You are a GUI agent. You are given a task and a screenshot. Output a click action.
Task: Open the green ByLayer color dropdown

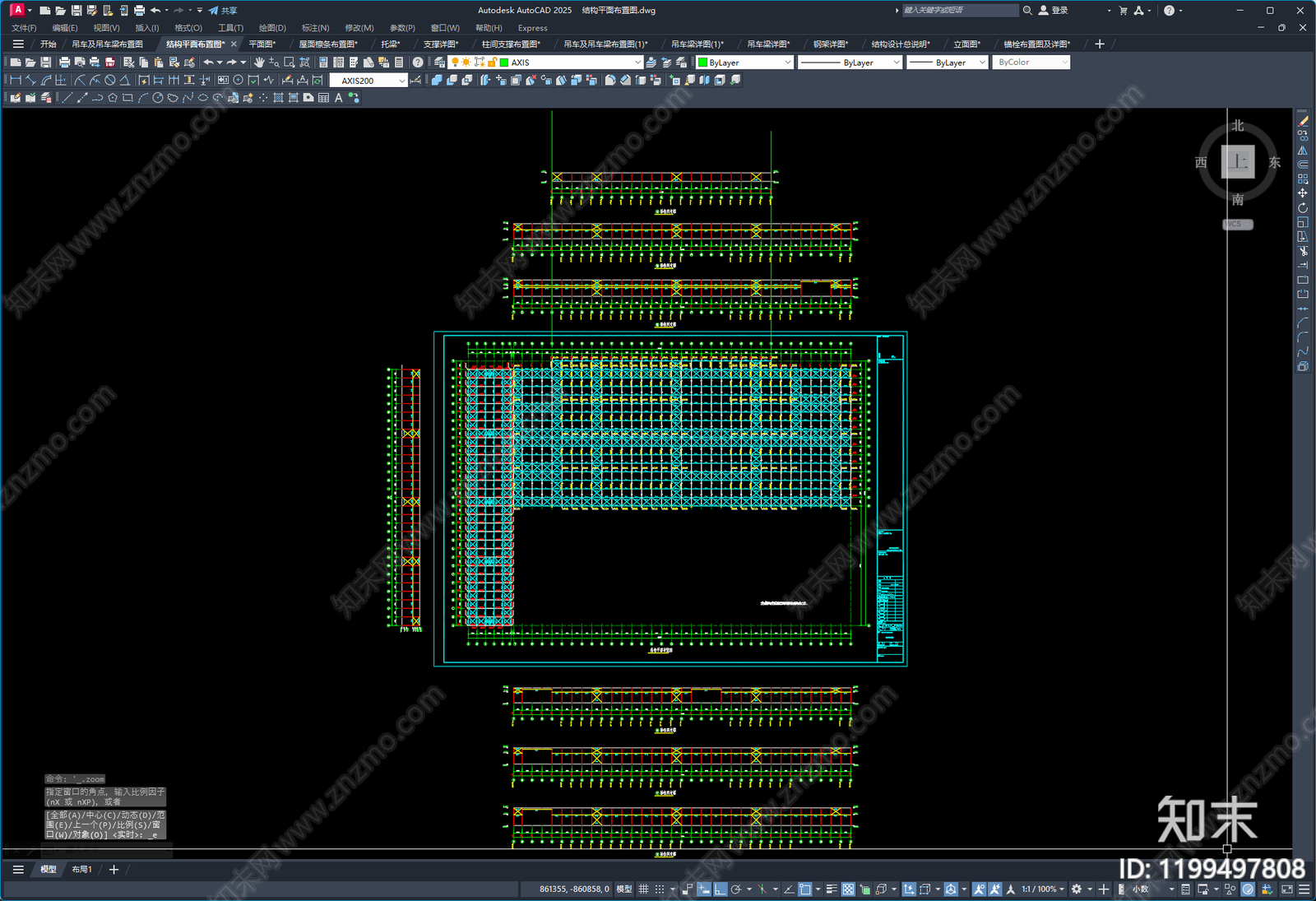click(787, 63)
